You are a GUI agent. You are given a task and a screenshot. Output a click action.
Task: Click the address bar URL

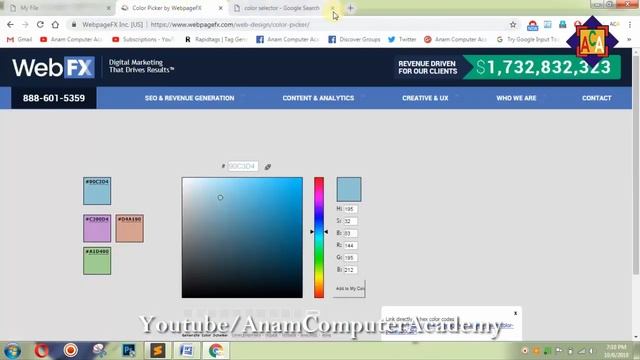click(x=230, y=24)
